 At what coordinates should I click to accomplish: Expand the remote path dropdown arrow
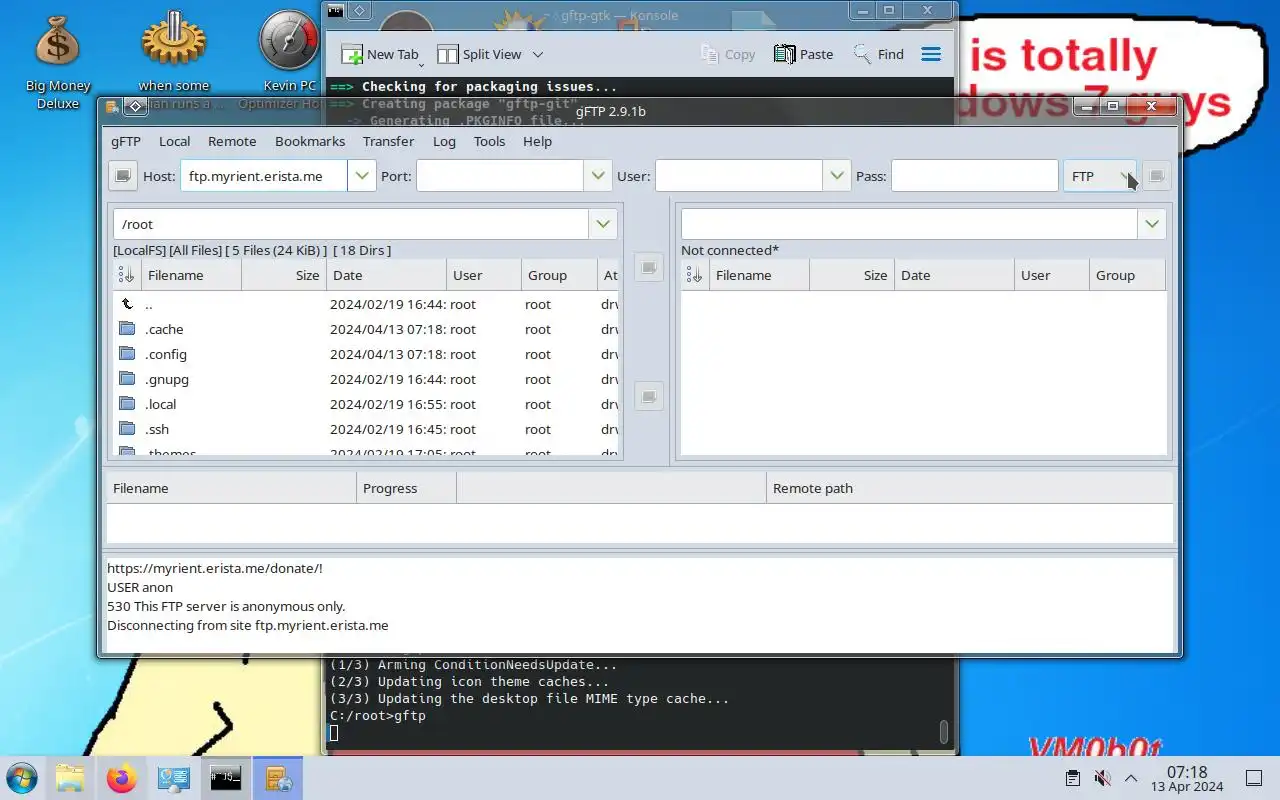click(x=1152, y=224)
